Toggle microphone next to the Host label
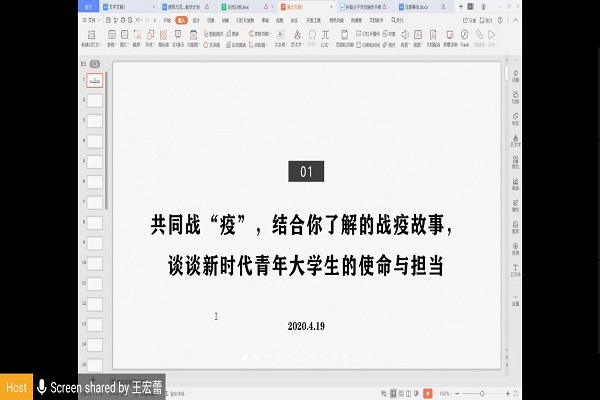 (41, 387)
